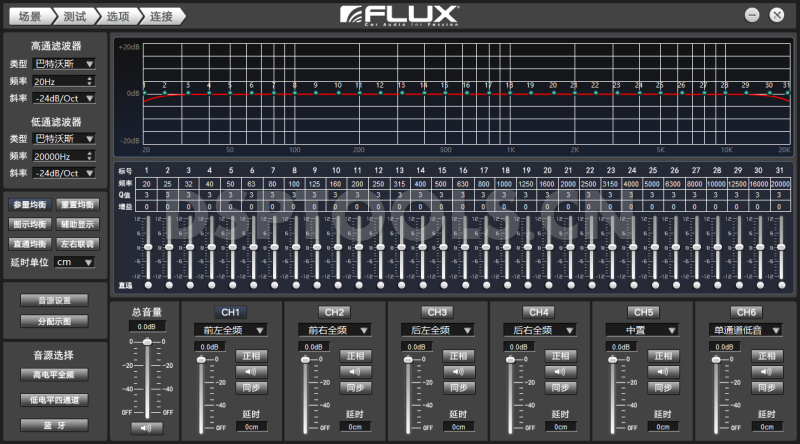The width and height of the screenshot is (800, 444).
Task: Toggle the 左右联调 left-right link button
Action: click(x=77, y=244)
